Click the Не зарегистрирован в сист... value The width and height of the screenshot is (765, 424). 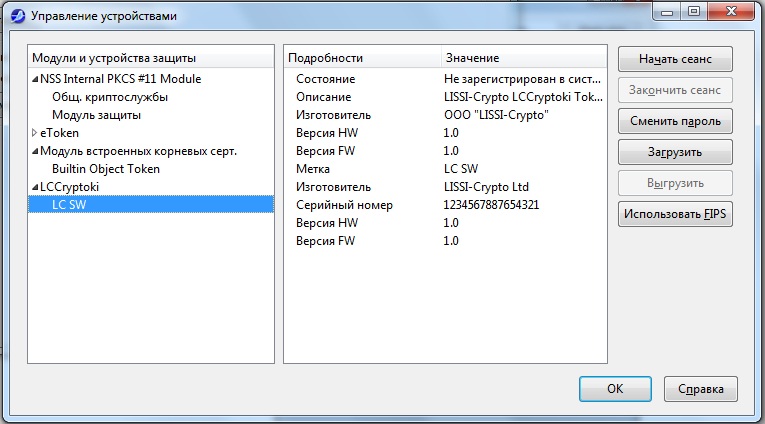click(x=523, y=79)
